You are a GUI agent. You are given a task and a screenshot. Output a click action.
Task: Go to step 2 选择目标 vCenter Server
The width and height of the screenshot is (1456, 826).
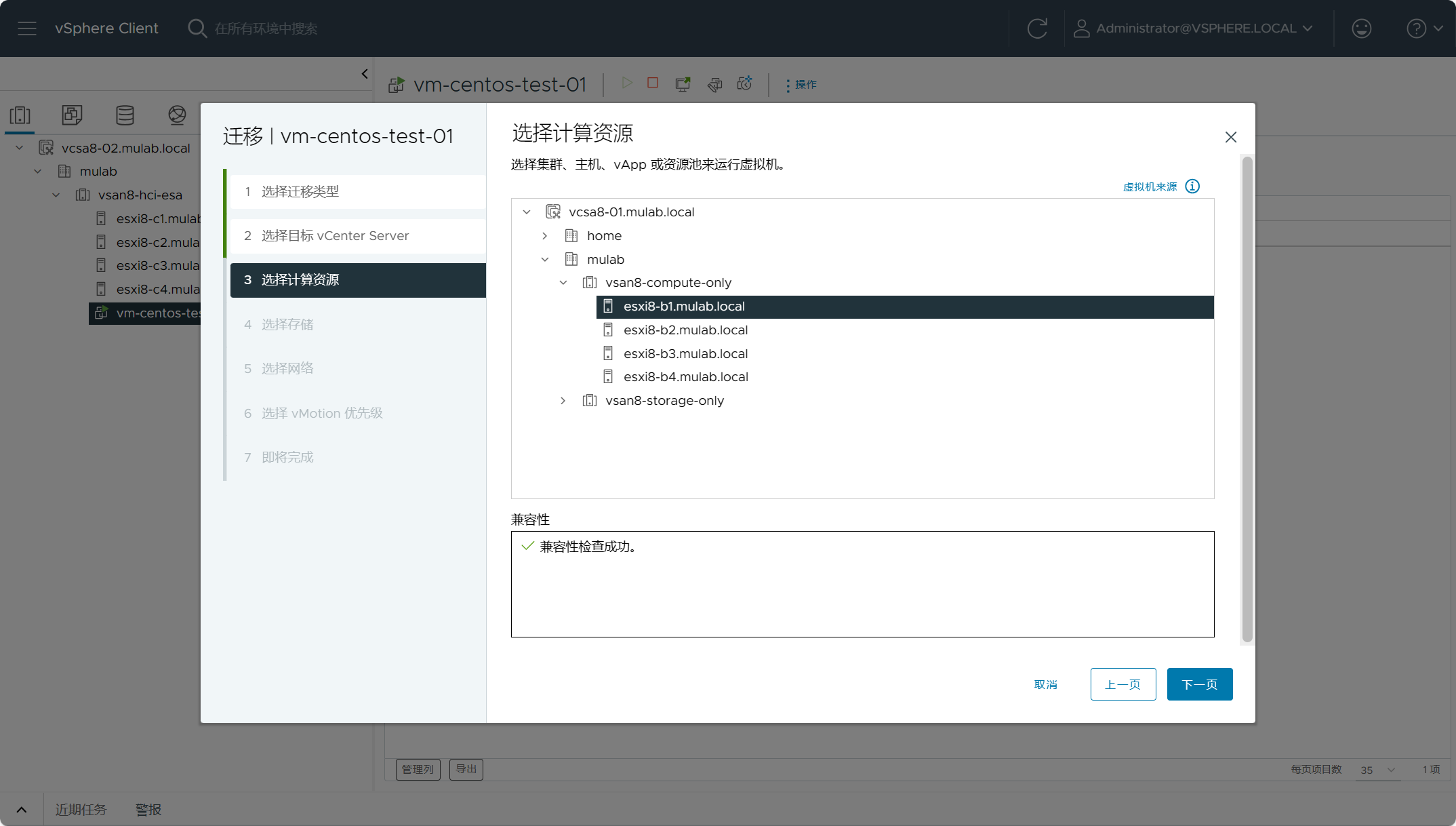coord(358,236)
